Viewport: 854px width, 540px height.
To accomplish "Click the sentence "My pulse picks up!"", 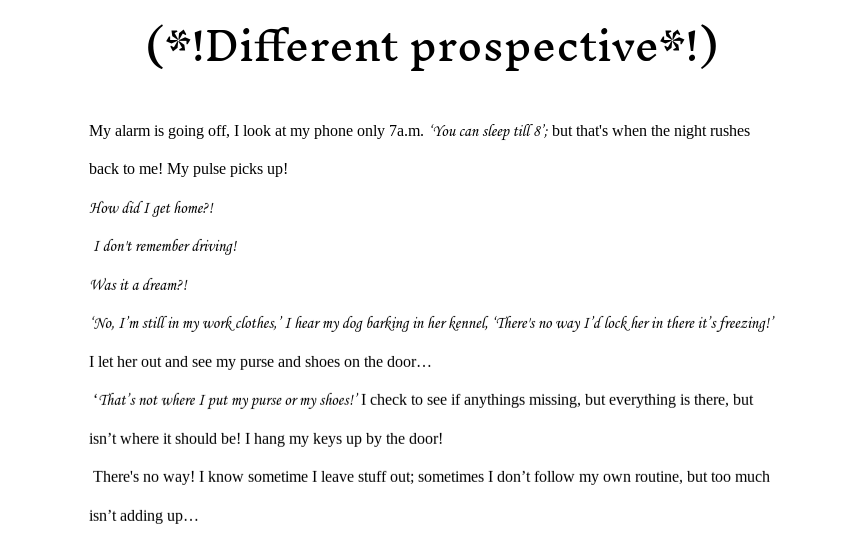I will click(x=227, y=169).
